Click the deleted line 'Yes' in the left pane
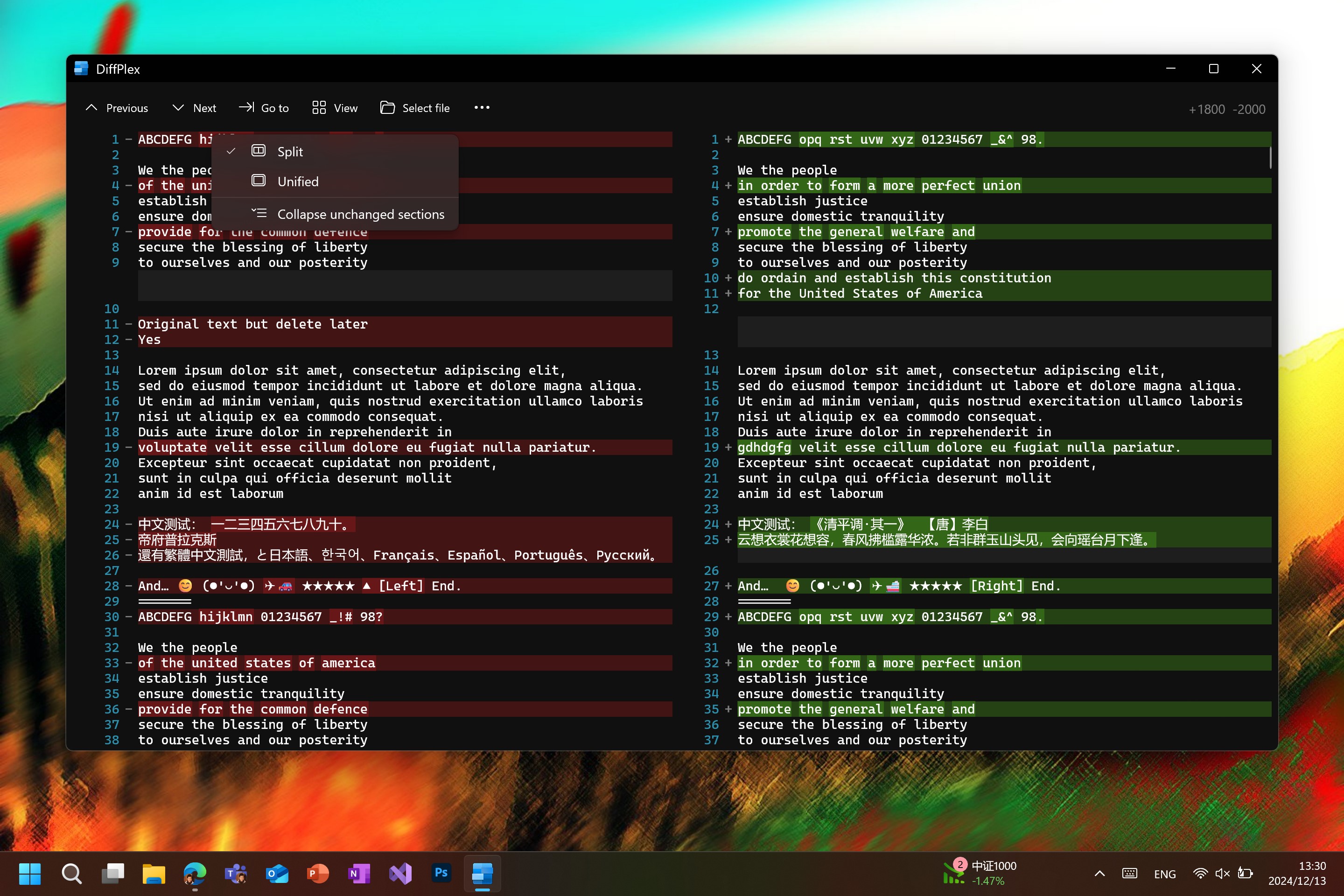 pyautogui.click(x=405, y=339)
